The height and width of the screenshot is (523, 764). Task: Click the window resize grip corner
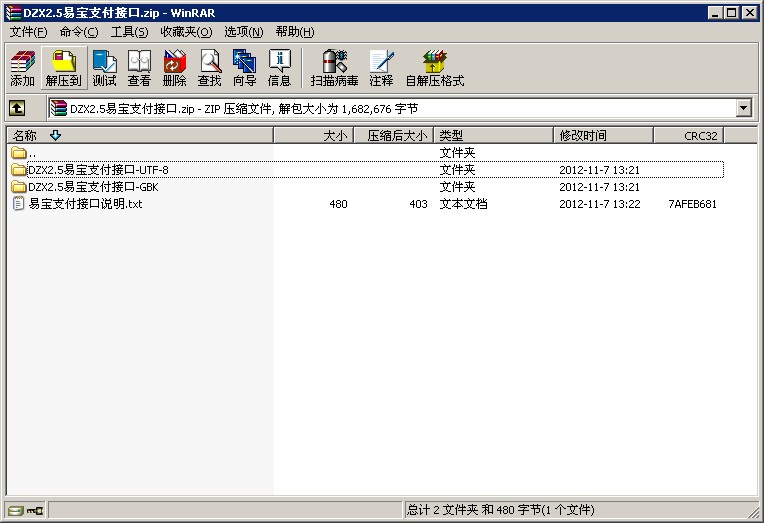click(754, 512)
